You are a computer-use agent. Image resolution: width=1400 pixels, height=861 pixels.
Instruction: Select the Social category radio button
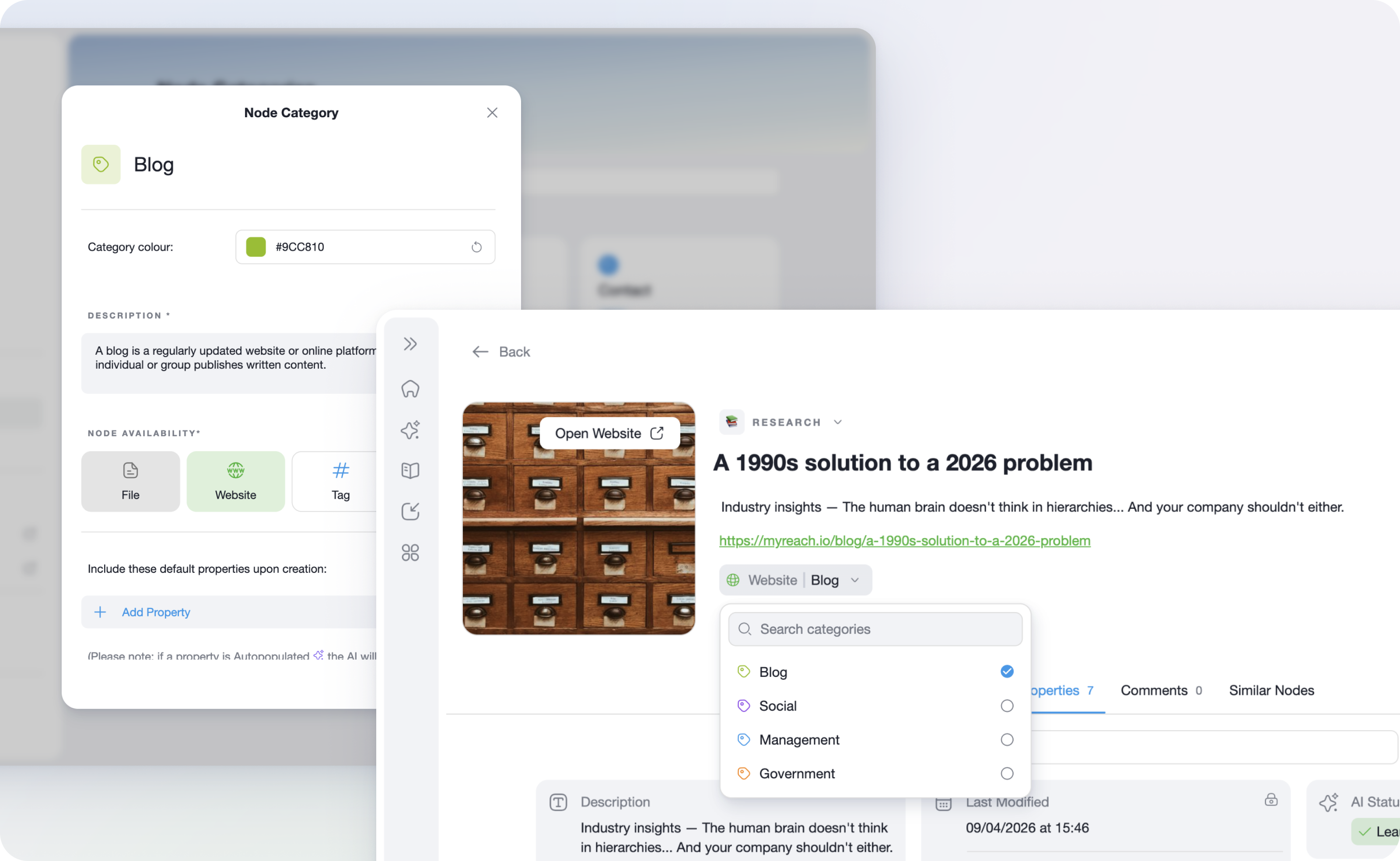[x=1007, y=706]
